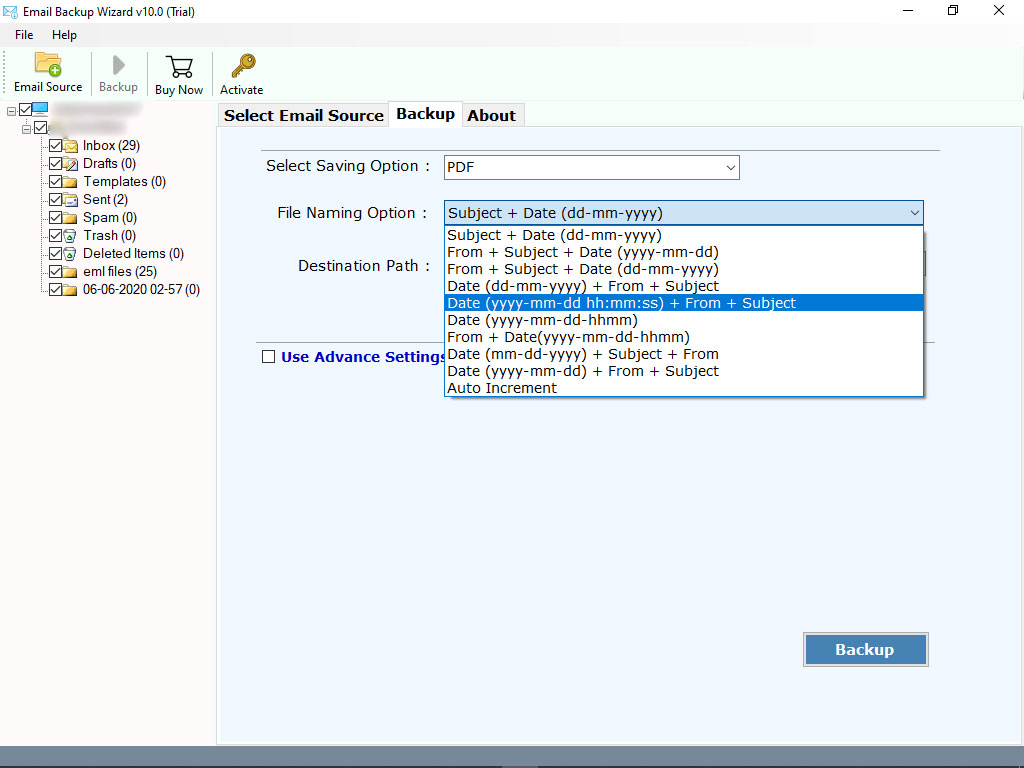
Task: Uncheck the Trash (0) checkbox
Action: pyautogui.click(x=56, y=235)
